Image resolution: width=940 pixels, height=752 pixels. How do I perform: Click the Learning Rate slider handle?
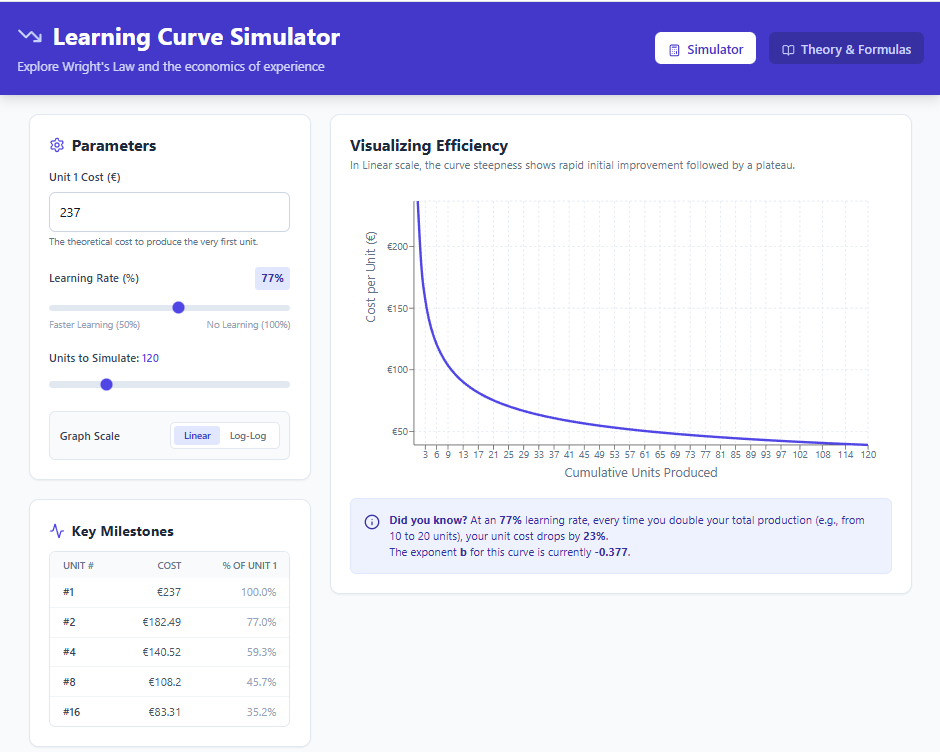[x=178, y=308]
